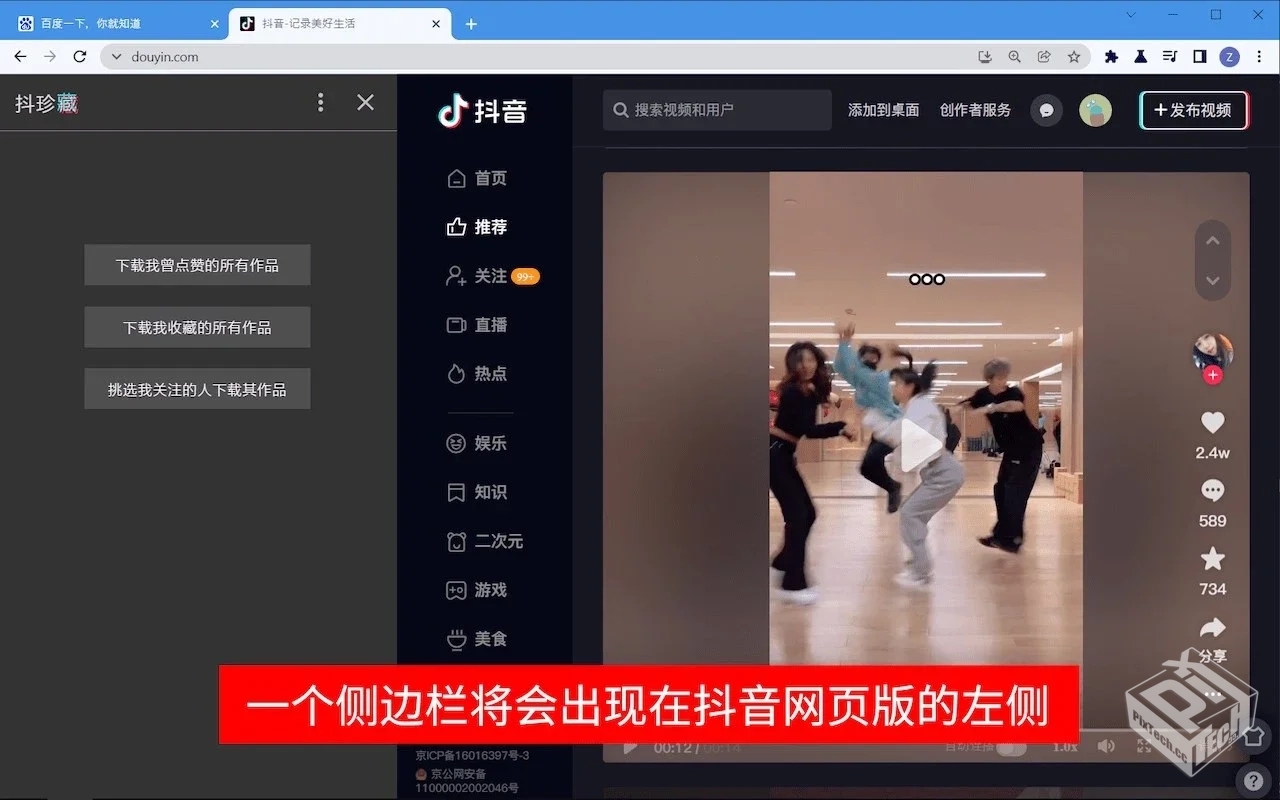
Task: Select the 热点 trending section
Action: pyautogui.click(x=487, y=373)
